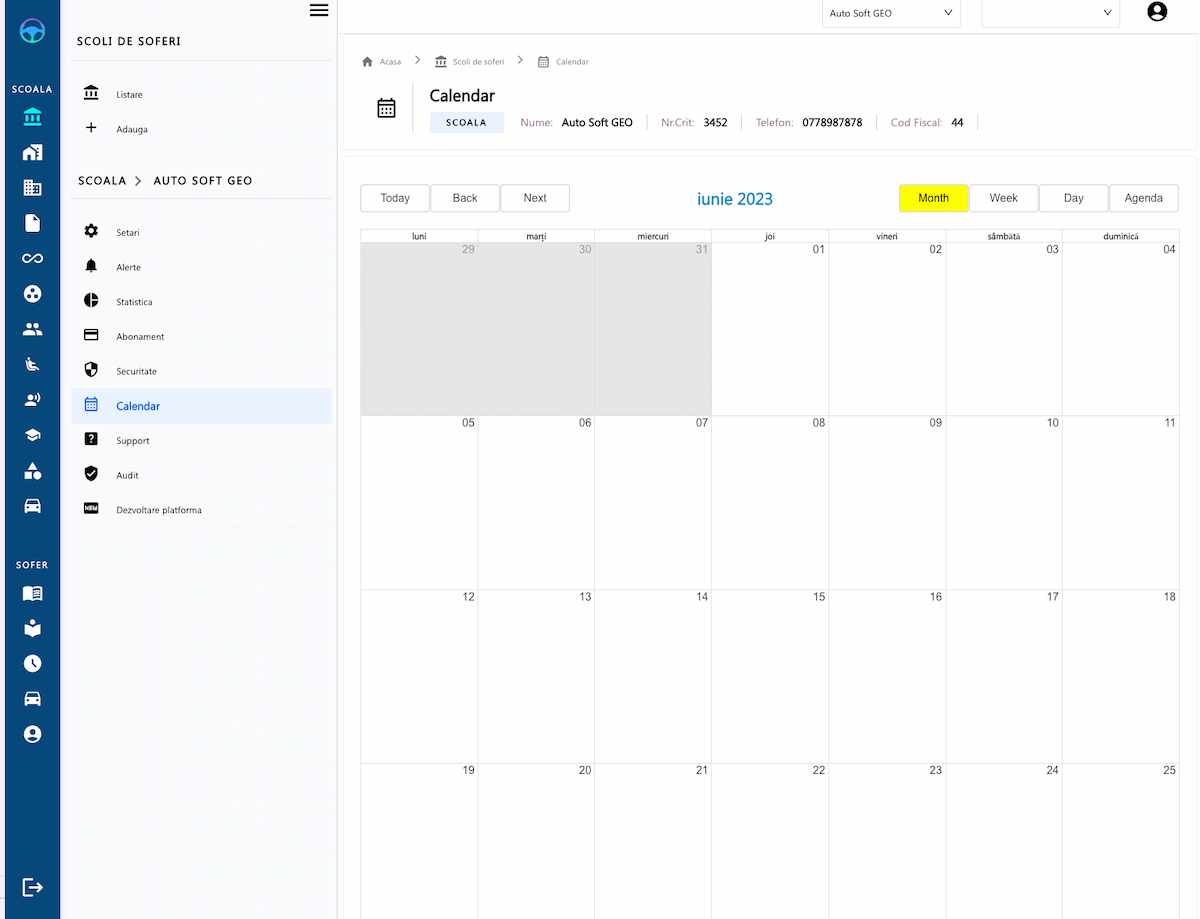
Task: Switch calendar to Agenda view
Action: pyautogui.click(x=1143, y=198)
